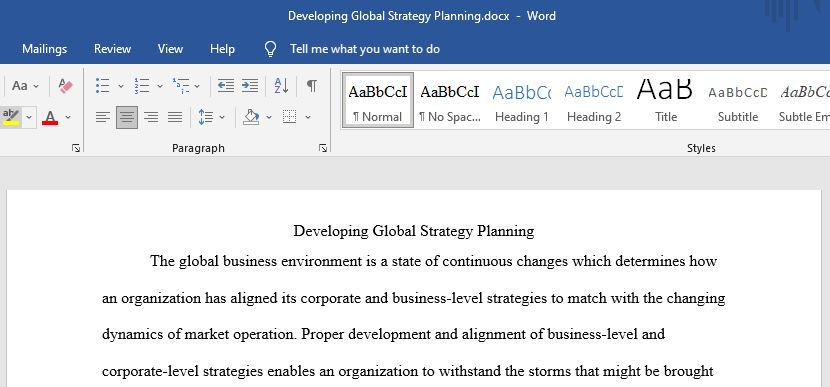This screenshot has height=387, width=830.
Task: Apply the Subtle Emphasis style
Action: [805, 101]
